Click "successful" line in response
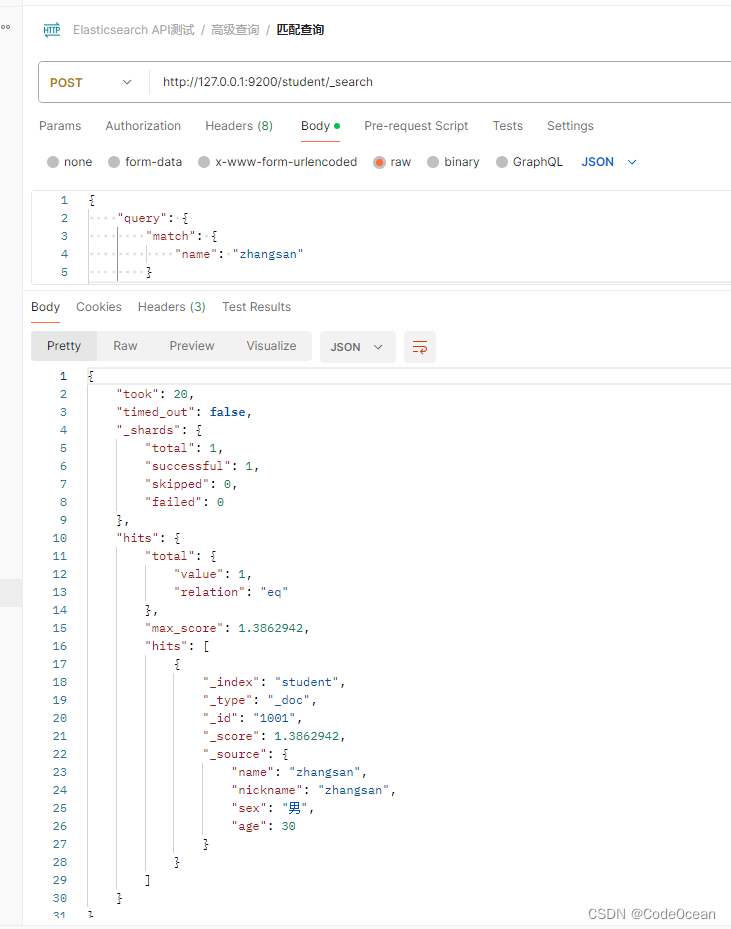This screenshot has width=731, height=929. 202,466
